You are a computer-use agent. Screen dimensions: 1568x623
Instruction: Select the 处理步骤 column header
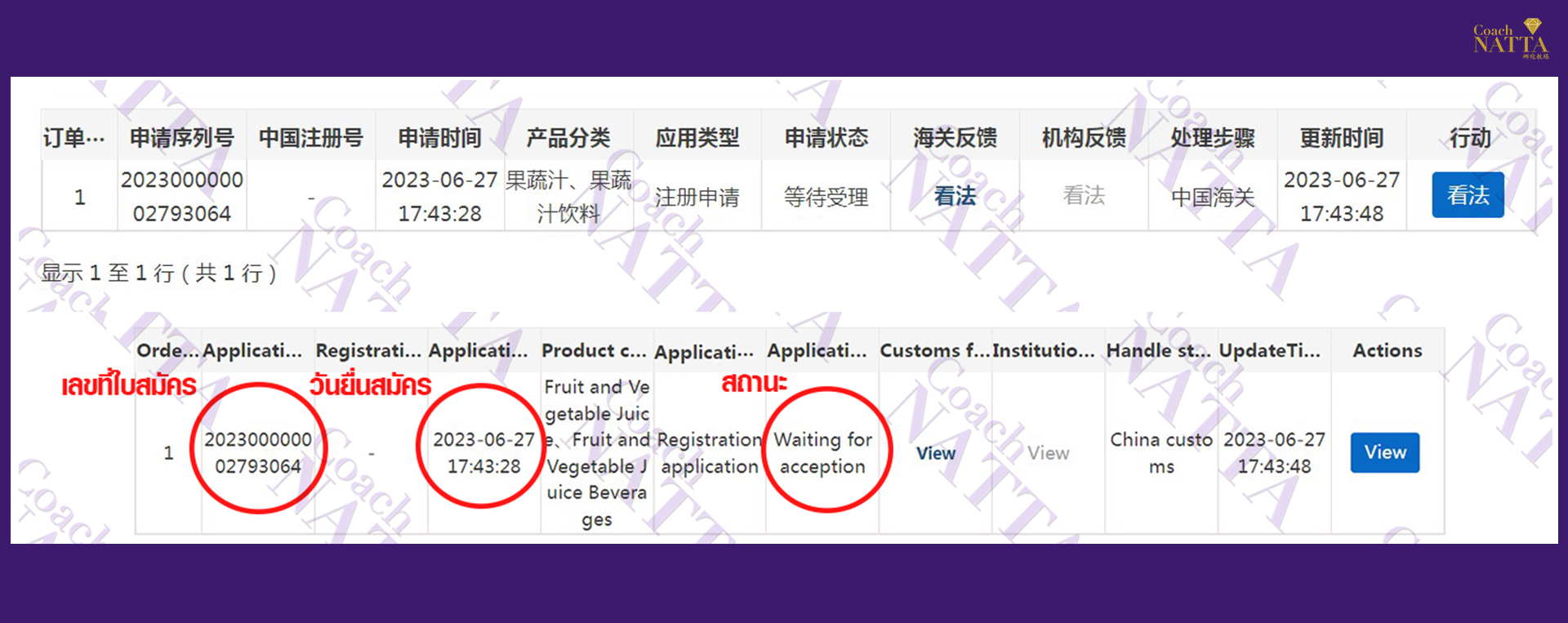tap(1212, 137)
